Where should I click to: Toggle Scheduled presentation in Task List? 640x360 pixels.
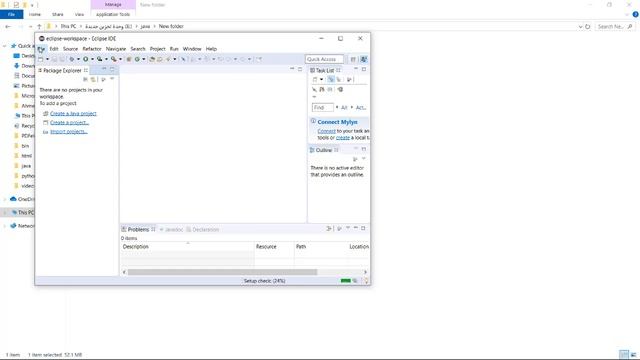click(x=339, y=79)
